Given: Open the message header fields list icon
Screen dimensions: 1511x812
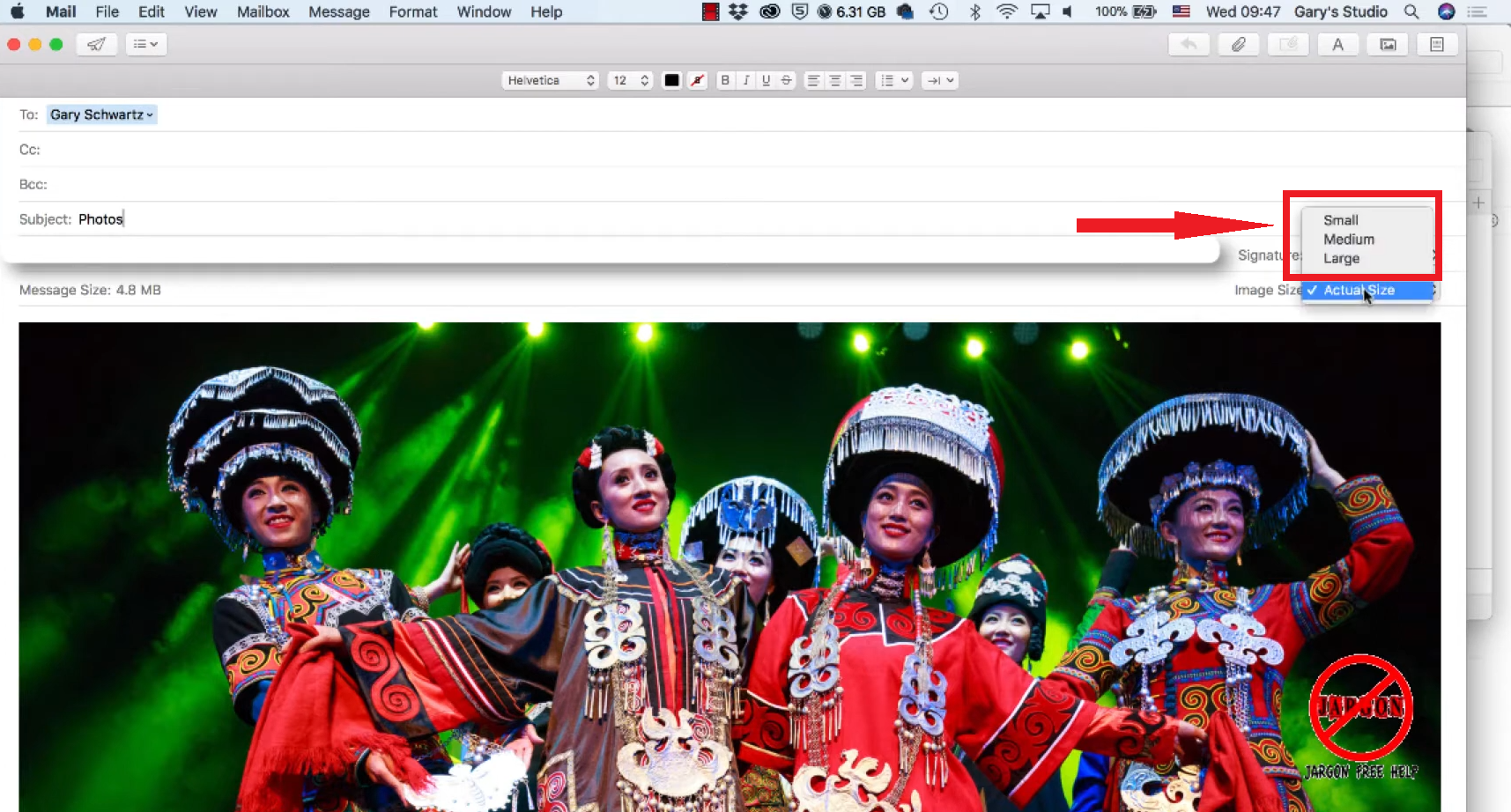Looking at the screenshot, I should 146,44.
